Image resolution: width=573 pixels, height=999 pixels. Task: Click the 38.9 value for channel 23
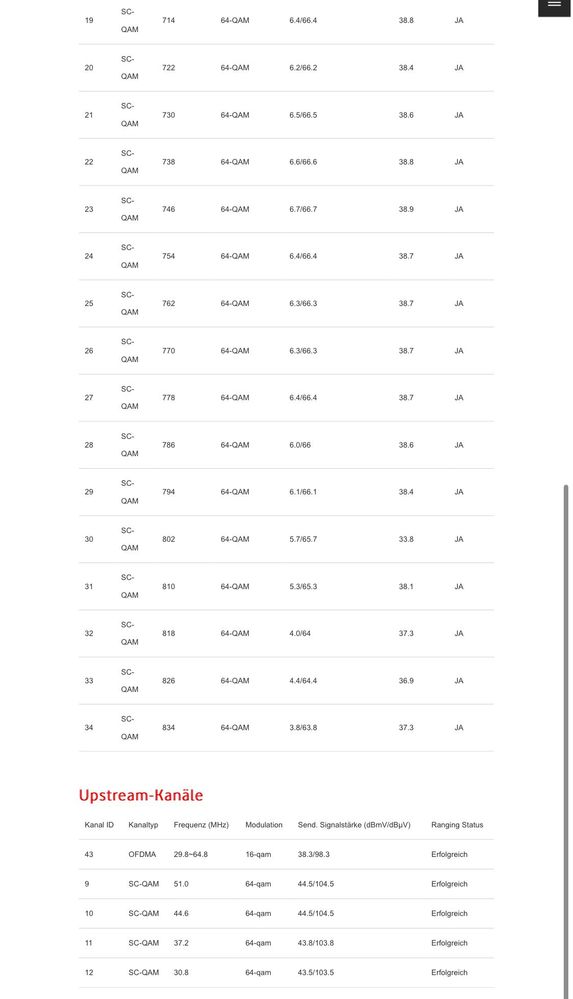coord(406,209)
